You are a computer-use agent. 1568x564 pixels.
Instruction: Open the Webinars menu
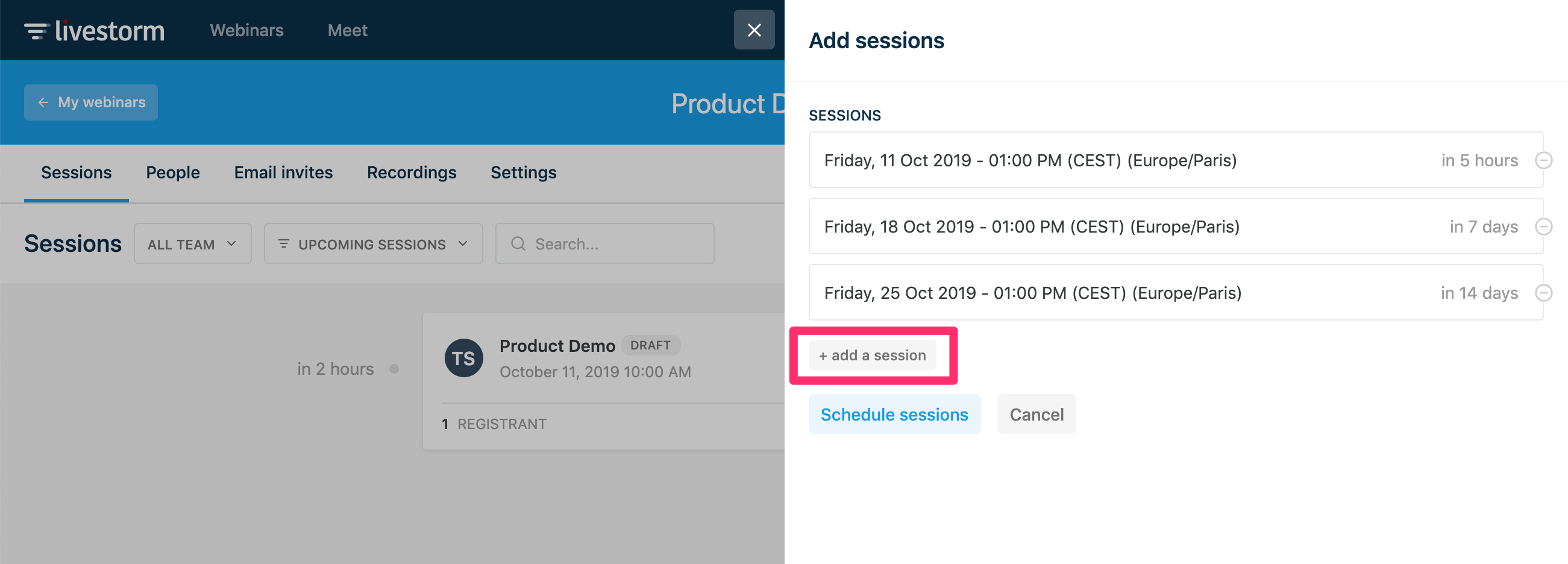pos(246,30)
